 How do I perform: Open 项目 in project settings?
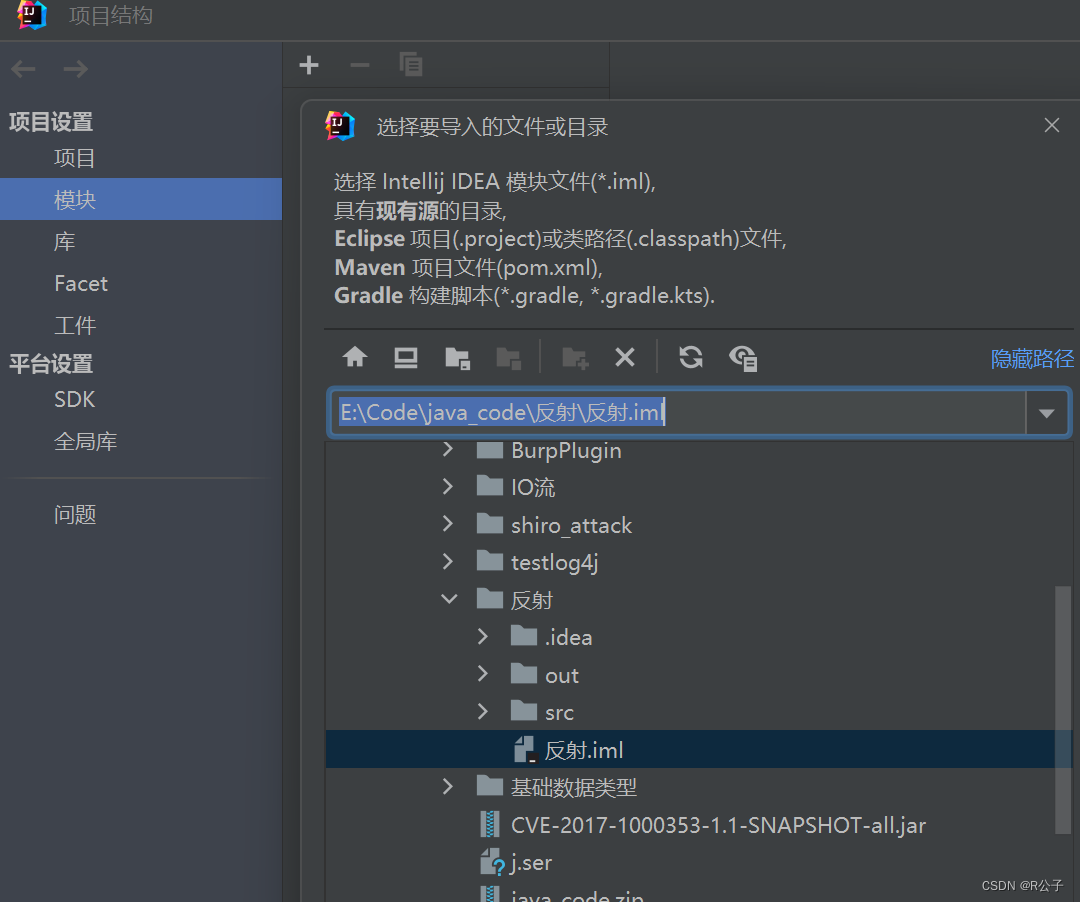75,158
